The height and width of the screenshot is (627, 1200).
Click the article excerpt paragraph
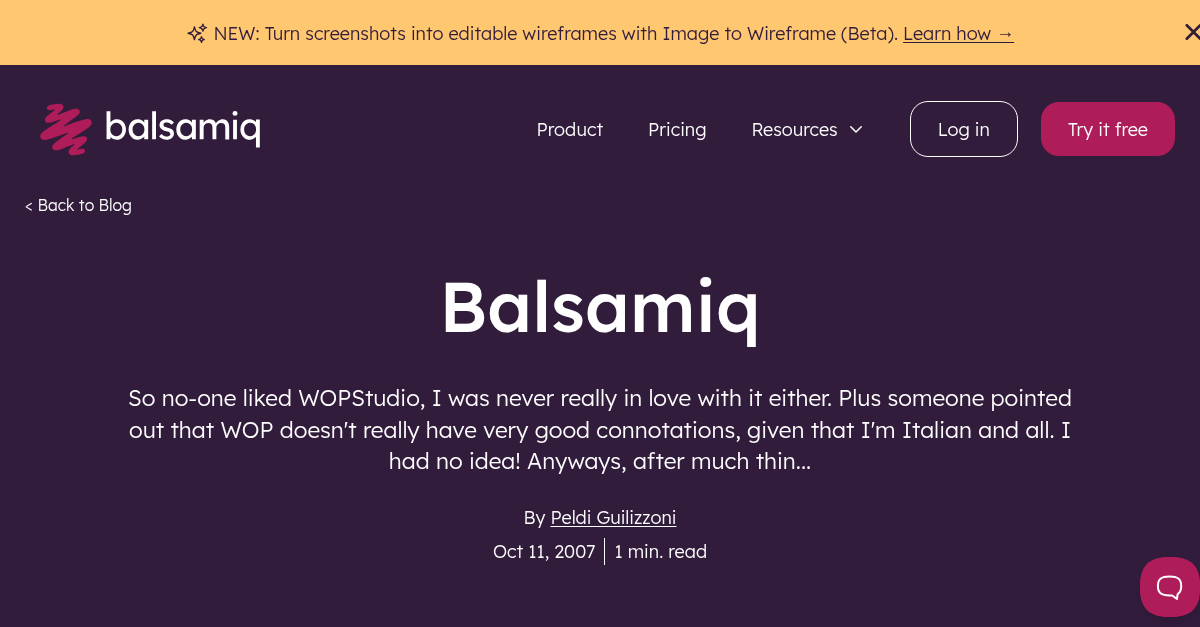pyautogui.click(x=600, y=430)
